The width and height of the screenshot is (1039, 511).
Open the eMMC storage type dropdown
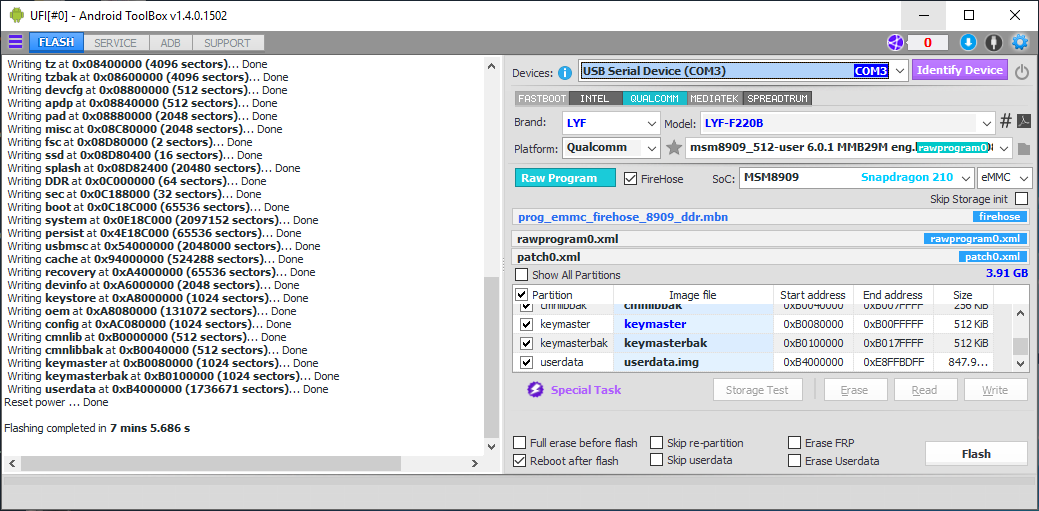click(x=1005, y=178)
